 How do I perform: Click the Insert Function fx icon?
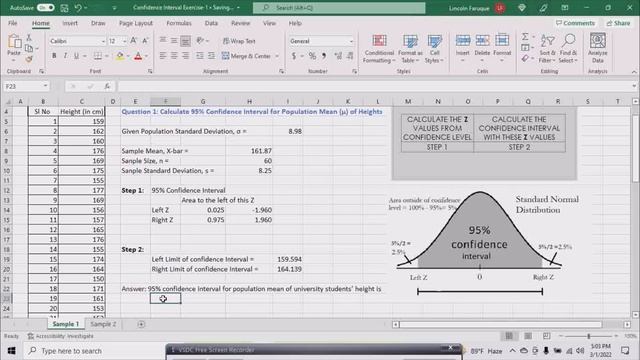107,86
